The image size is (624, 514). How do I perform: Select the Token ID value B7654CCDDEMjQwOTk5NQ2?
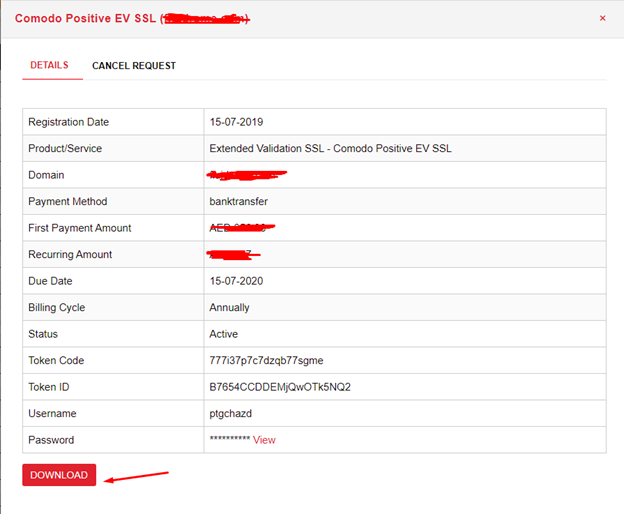pyautogui.click(x=280, y=387)
